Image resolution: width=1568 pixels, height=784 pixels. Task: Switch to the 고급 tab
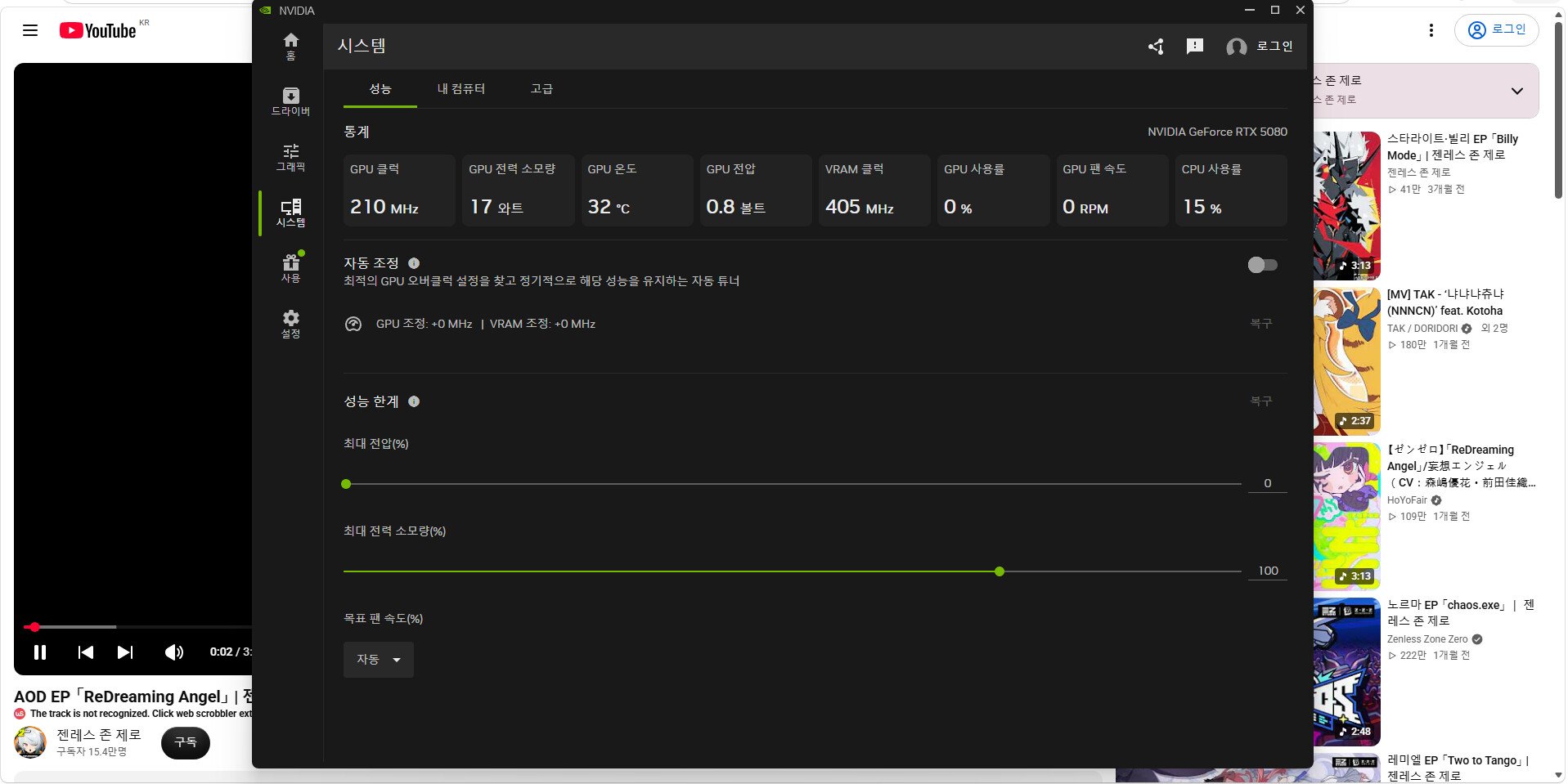pos(541,89)
